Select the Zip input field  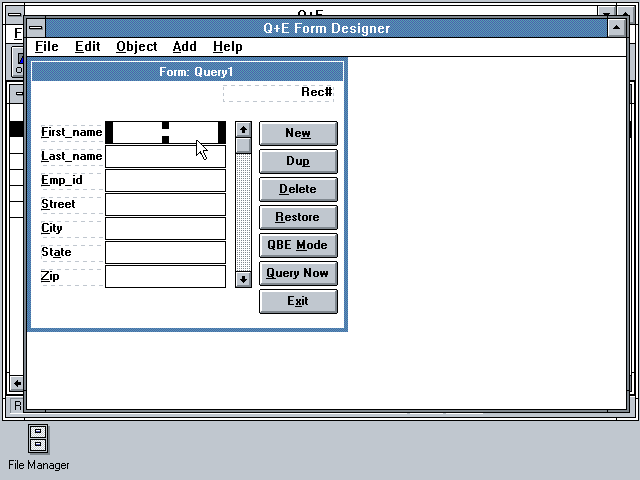pyautogui.click(x=165, y=276)
